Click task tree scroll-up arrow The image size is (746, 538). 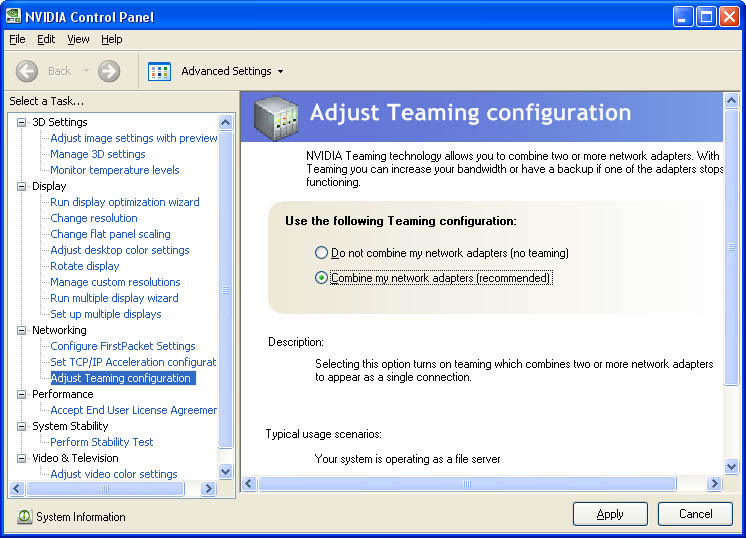(x=226, y=122)
